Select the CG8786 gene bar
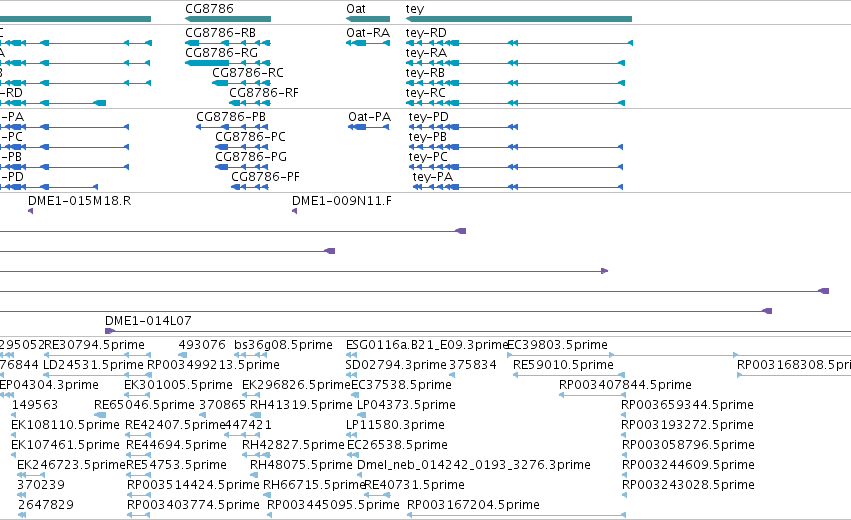The image size is (851, 520). (228, 19)
